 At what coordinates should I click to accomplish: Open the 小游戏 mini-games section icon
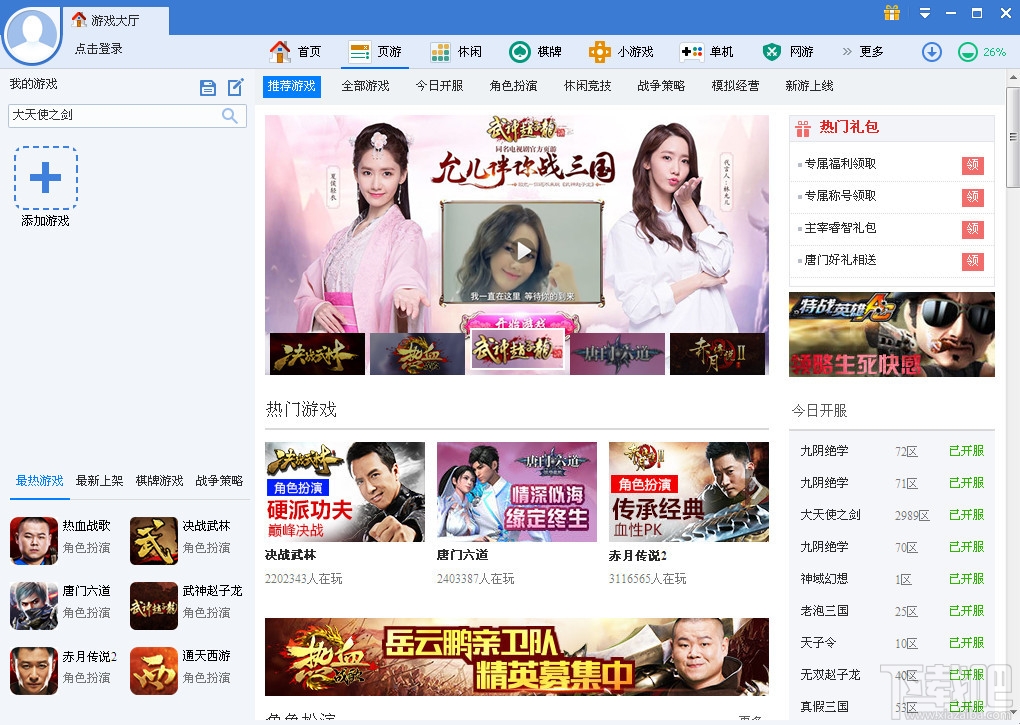(598, 51)
